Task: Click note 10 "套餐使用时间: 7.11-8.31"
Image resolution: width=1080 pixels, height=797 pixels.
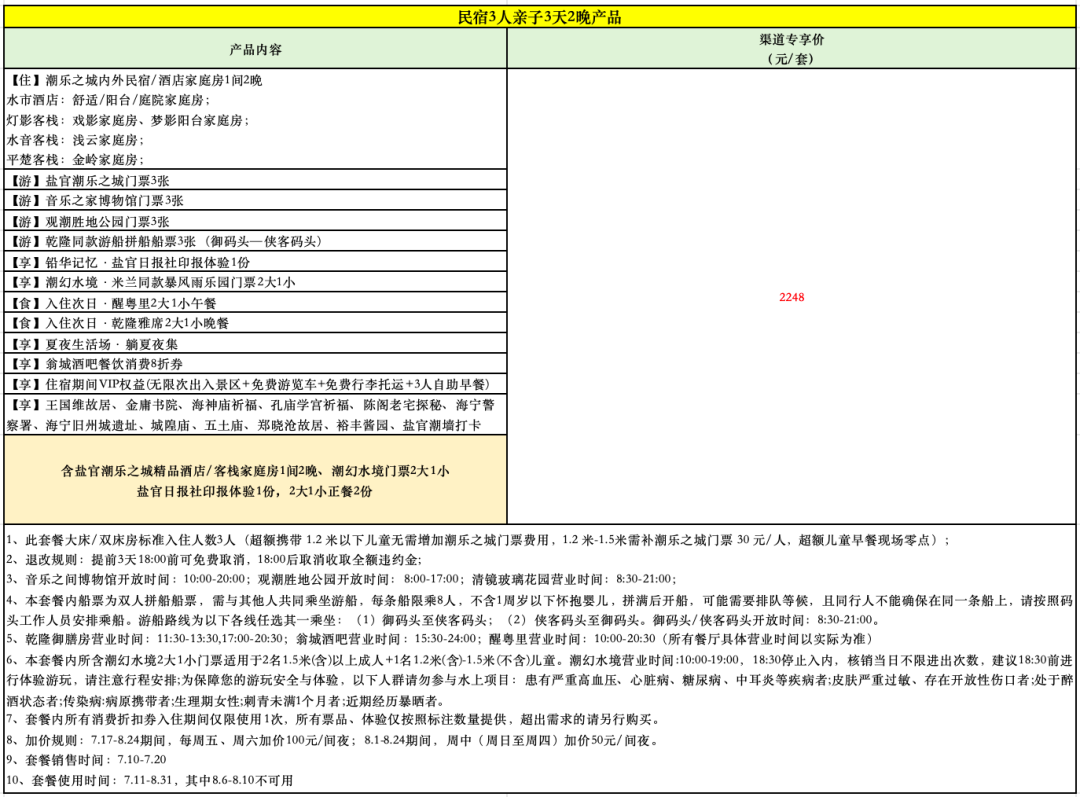Action: point(150,780)
